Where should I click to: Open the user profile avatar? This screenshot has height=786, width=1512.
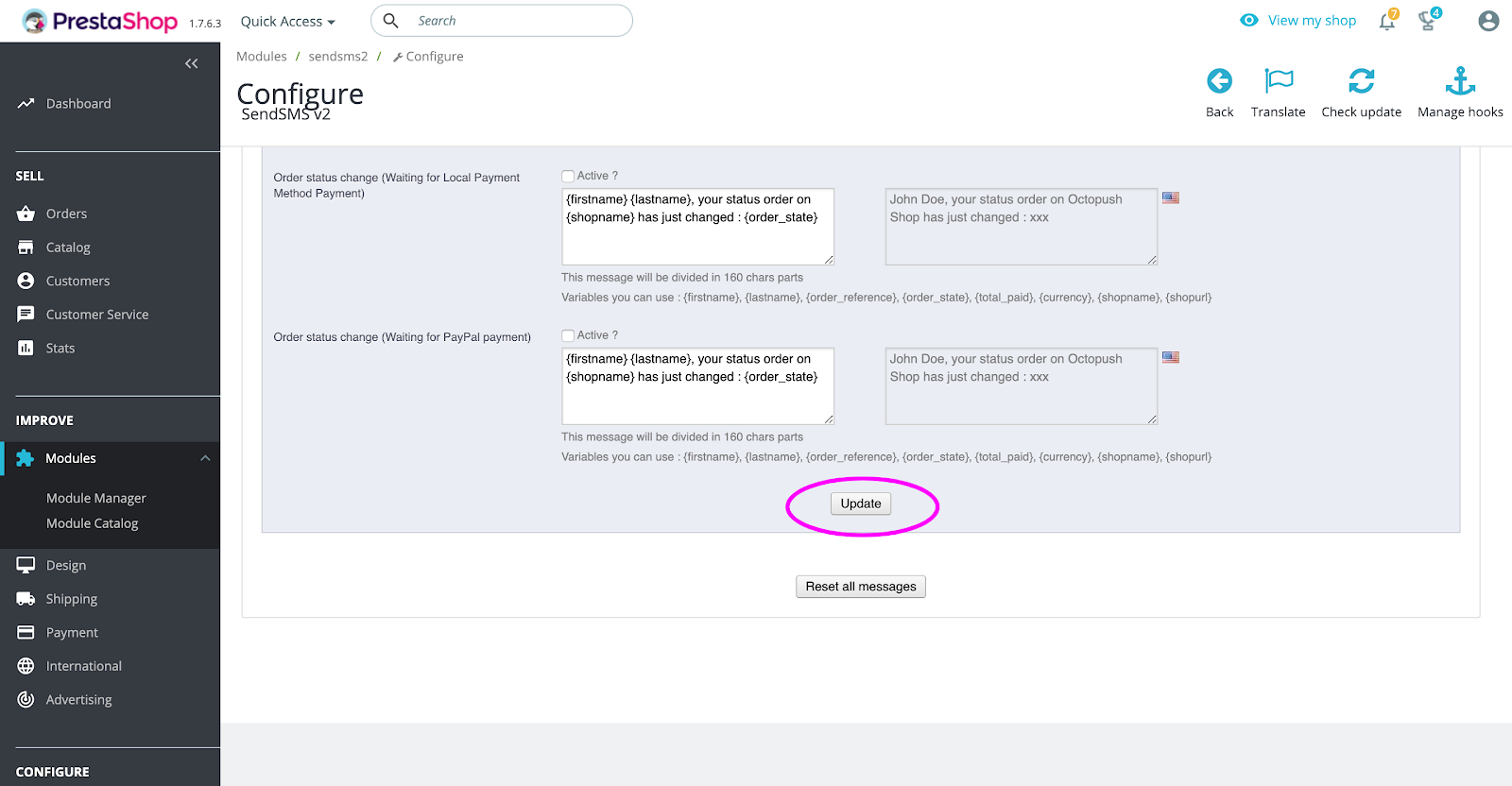click(x=1488, y=21)
